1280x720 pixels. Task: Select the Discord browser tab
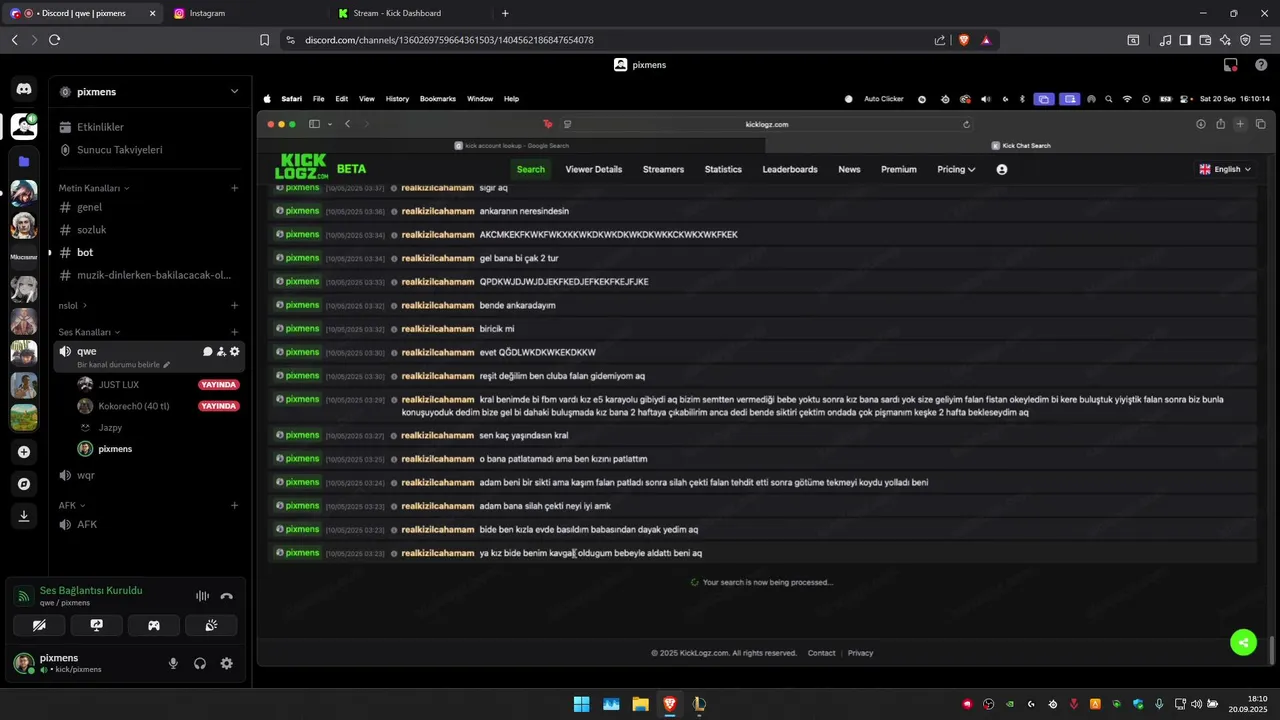point(82,13)
